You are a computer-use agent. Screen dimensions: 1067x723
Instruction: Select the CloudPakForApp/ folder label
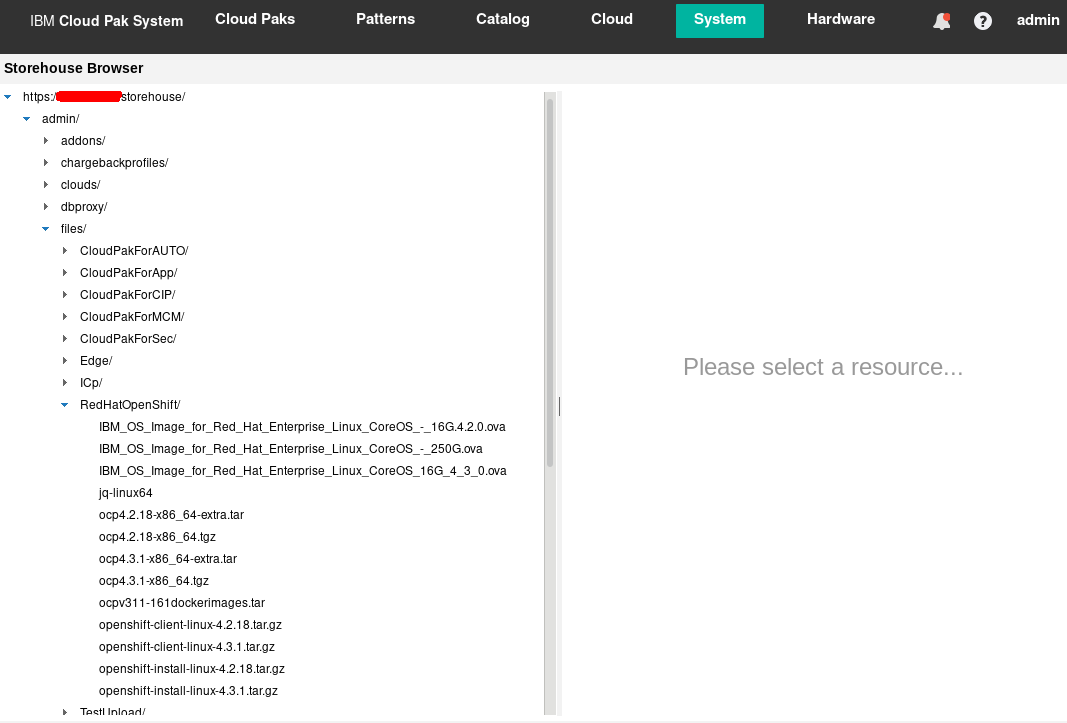pos(129,272)
